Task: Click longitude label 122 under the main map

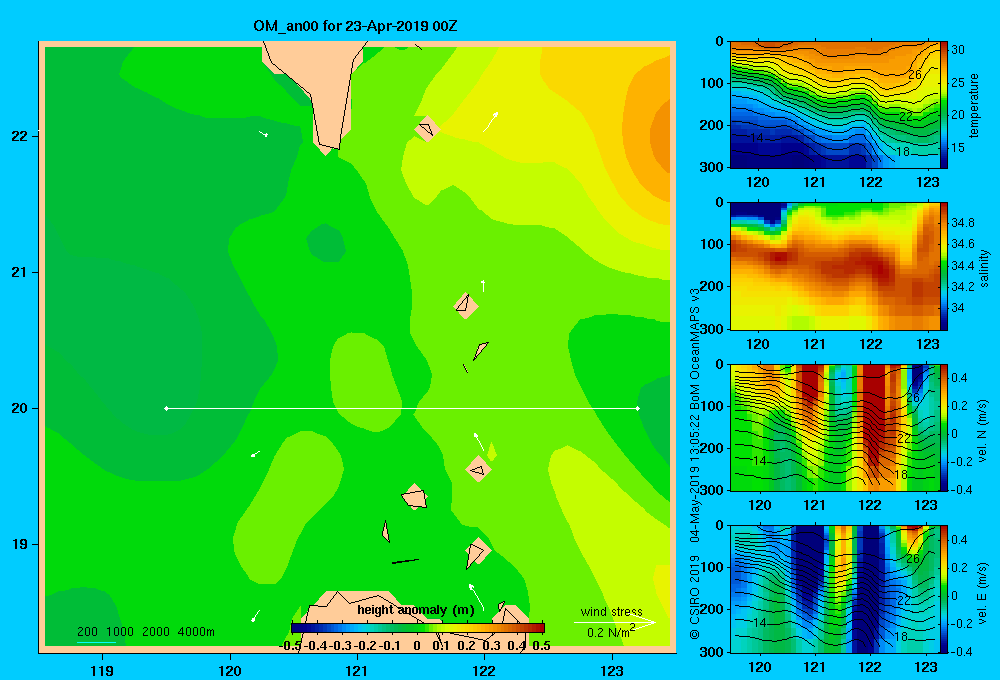Action: click(484, 670)
